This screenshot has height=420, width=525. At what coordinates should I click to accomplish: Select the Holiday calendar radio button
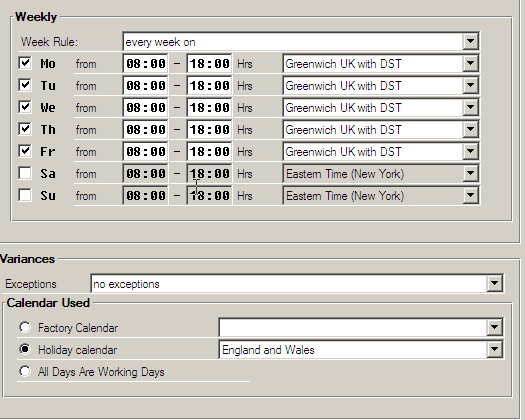click(x=25, y=349)
